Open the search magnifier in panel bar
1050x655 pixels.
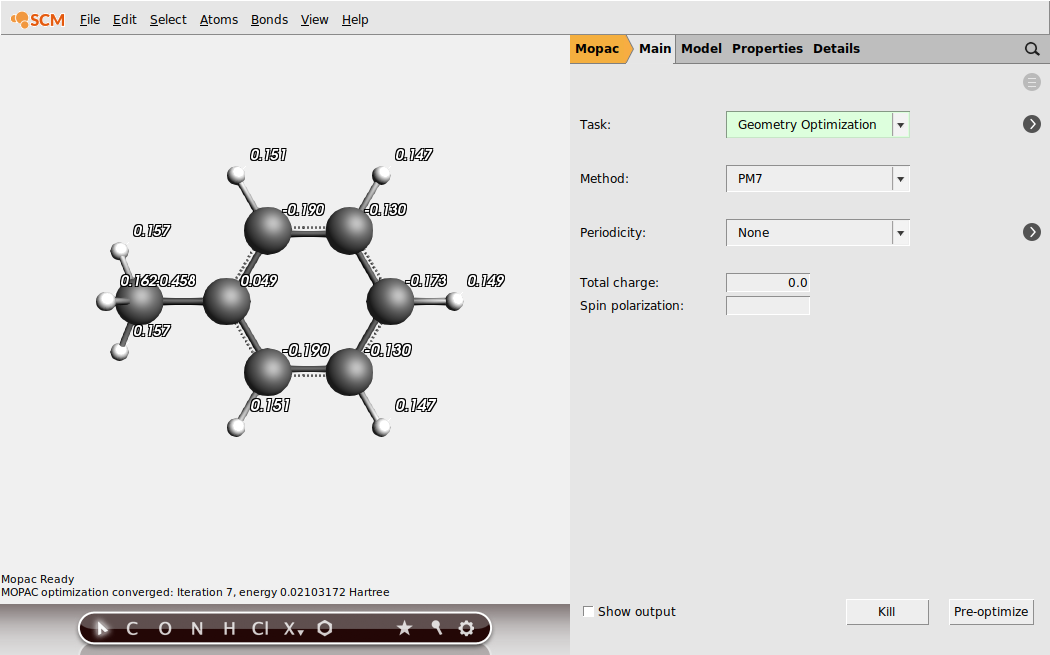[x=1032, y=49]
